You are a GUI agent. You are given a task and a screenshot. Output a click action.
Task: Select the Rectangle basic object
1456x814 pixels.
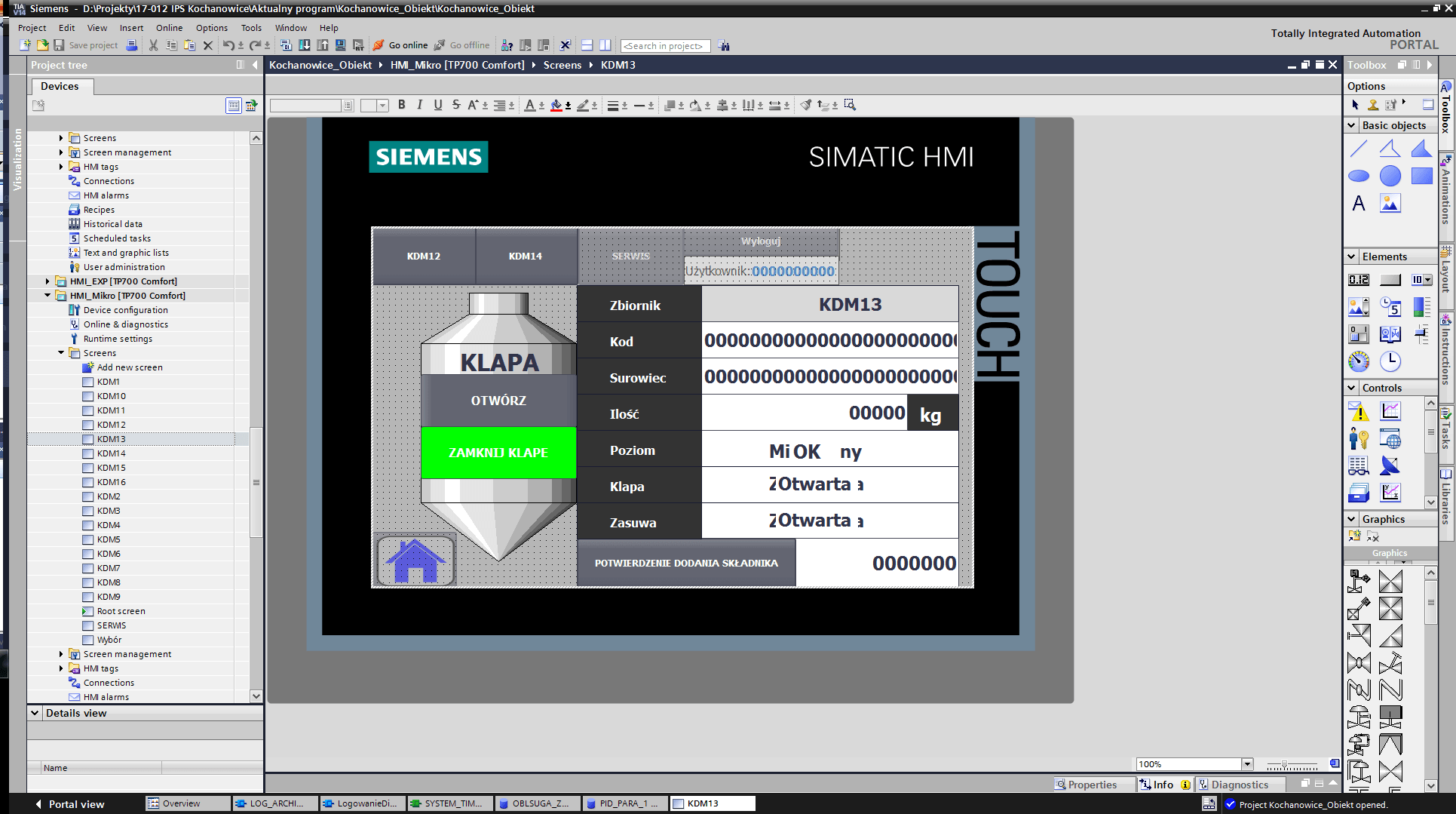click(1421, 176)
